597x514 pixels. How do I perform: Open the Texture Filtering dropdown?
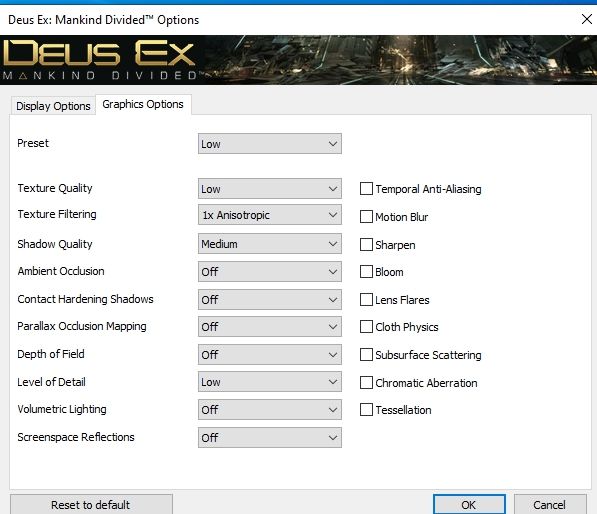270,215
